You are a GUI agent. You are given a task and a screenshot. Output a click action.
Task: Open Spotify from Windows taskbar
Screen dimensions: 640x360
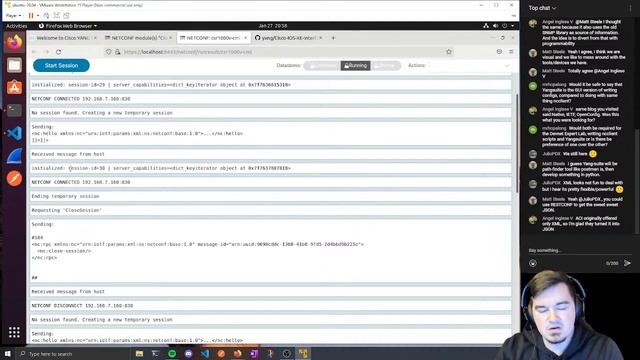click(x=172, y=353)
